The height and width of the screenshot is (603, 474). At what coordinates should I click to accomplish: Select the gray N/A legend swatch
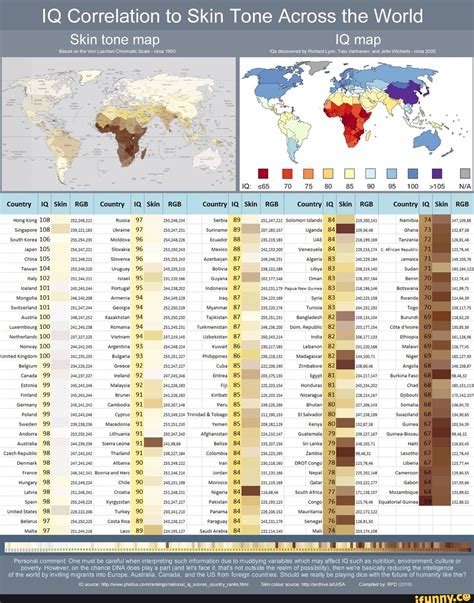[x=465, y=174]
